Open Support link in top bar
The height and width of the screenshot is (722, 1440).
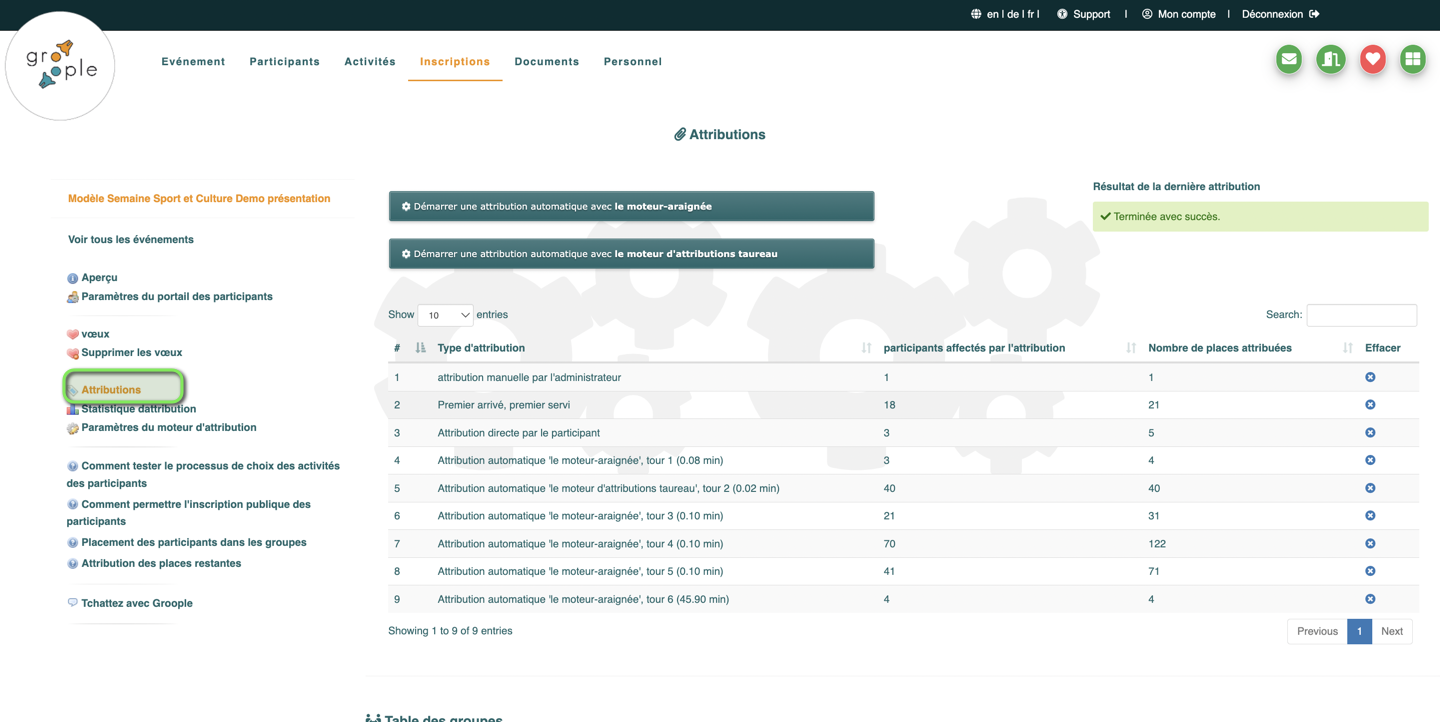pyautogui.click(x=1091, y=14)
